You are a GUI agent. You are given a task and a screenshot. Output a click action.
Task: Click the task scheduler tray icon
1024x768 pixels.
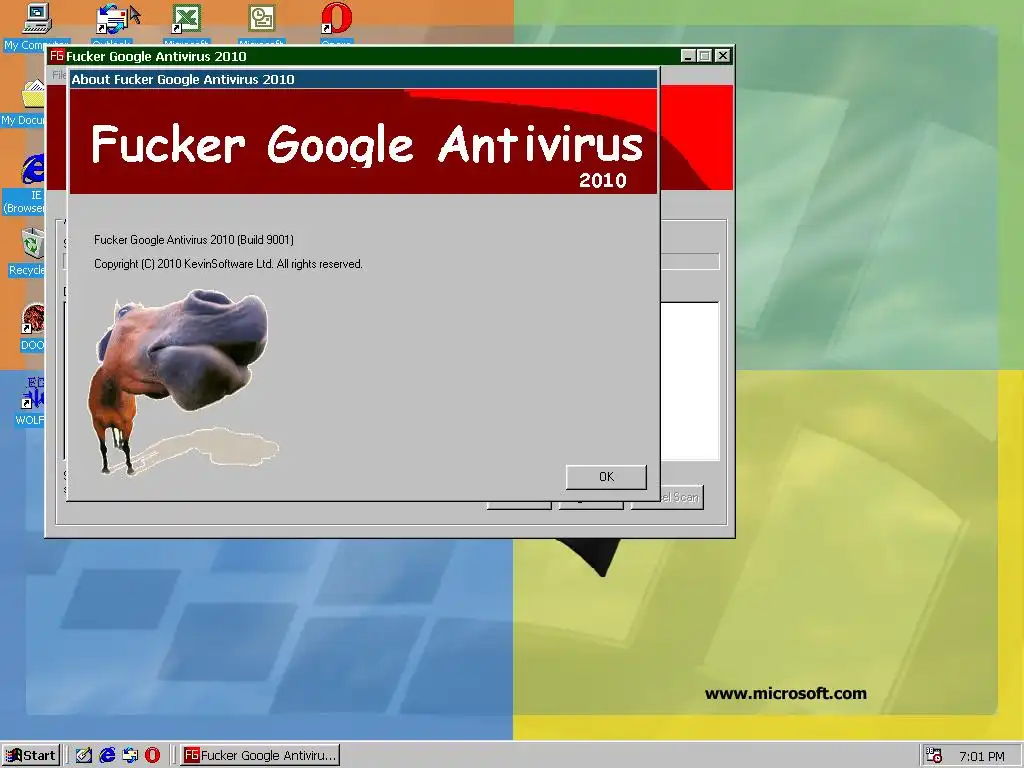pyautogui.click(x=934, y=756)
